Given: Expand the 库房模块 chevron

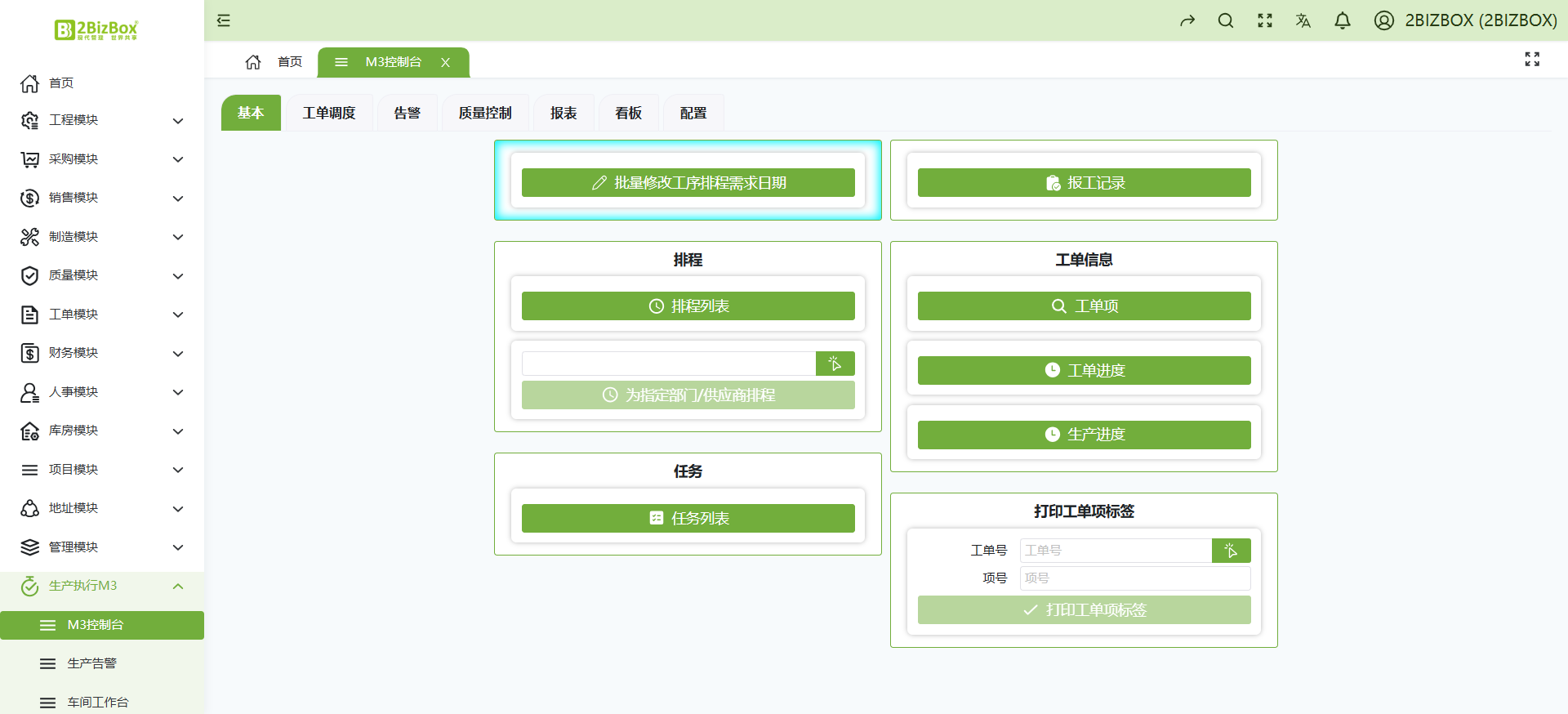Looking at the screenshot, I should (178, 431).
